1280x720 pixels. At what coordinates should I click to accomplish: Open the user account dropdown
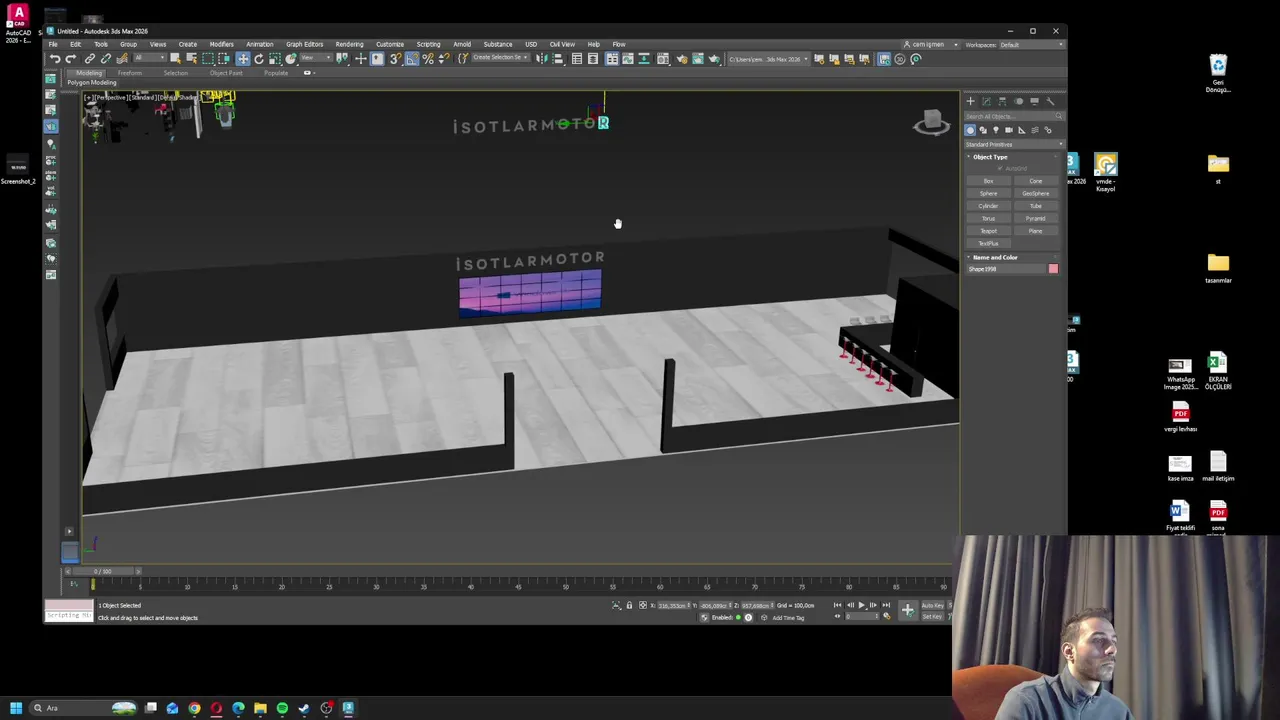coord(931,44)
